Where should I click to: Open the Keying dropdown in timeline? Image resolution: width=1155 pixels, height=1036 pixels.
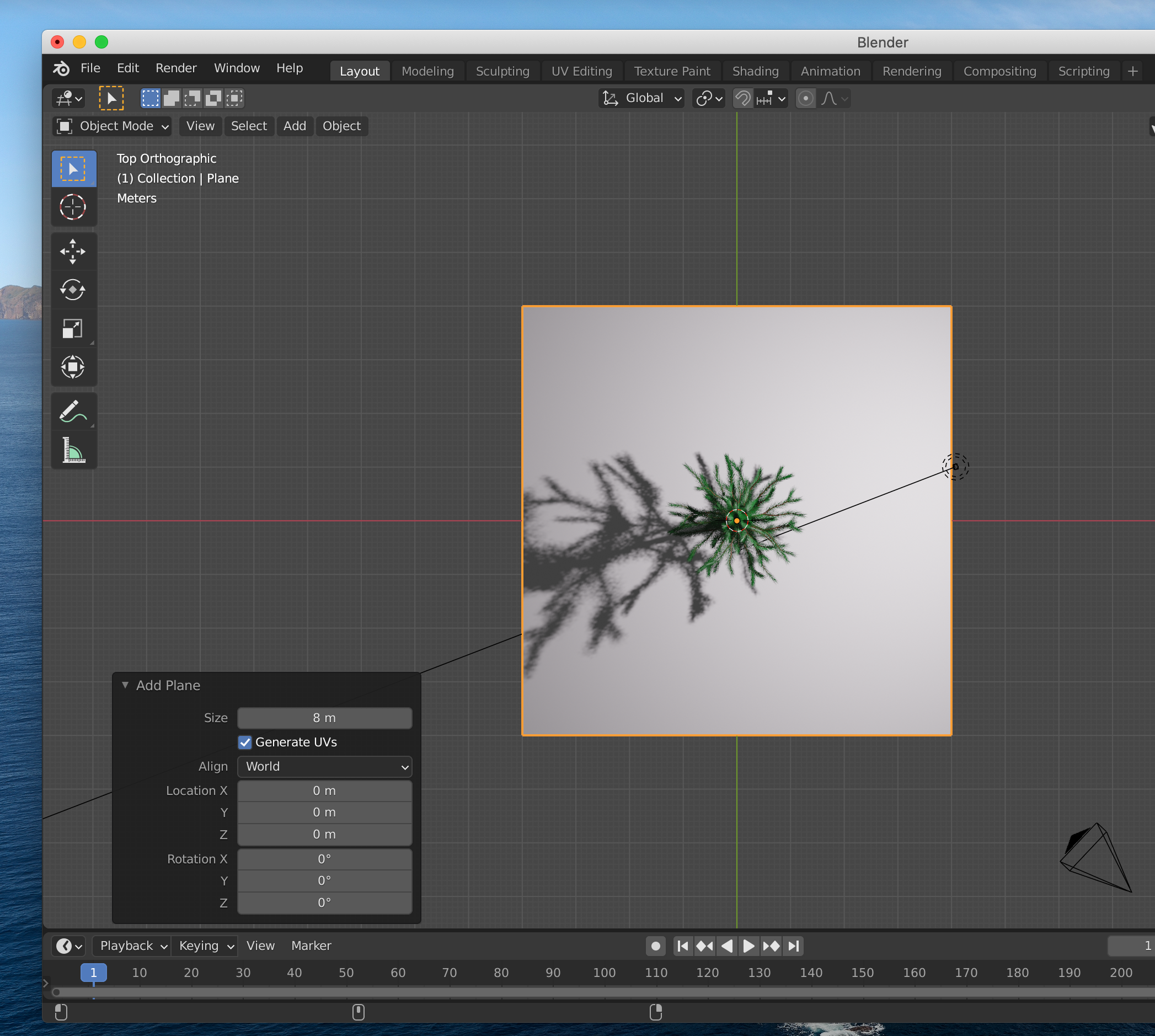tap(205, 946)
